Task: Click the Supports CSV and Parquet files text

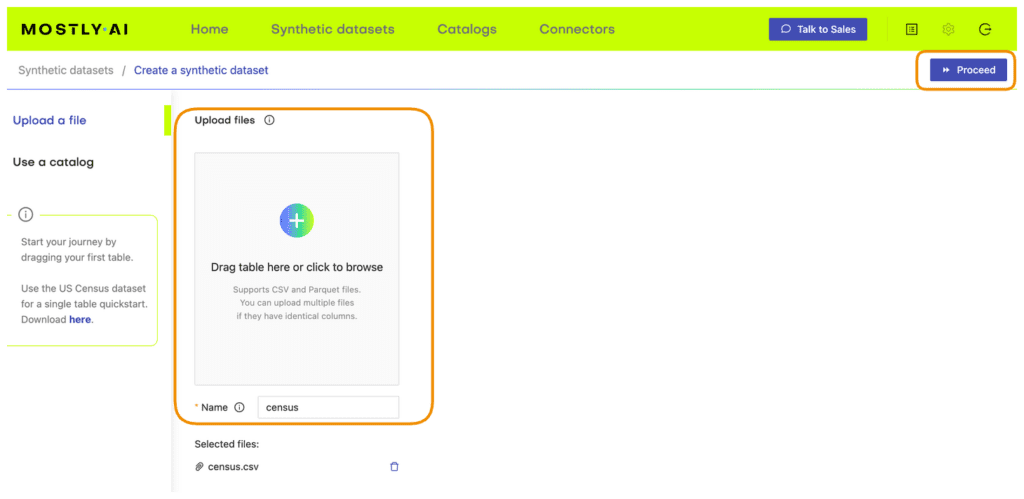Action: click(x=296, y=289)
